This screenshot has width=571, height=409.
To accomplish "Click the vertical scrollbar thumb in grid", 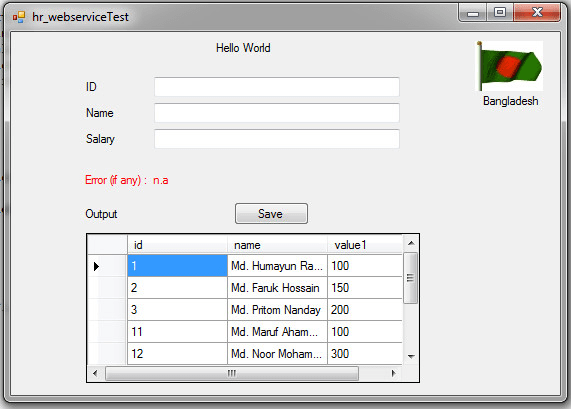I will point(411,278).
